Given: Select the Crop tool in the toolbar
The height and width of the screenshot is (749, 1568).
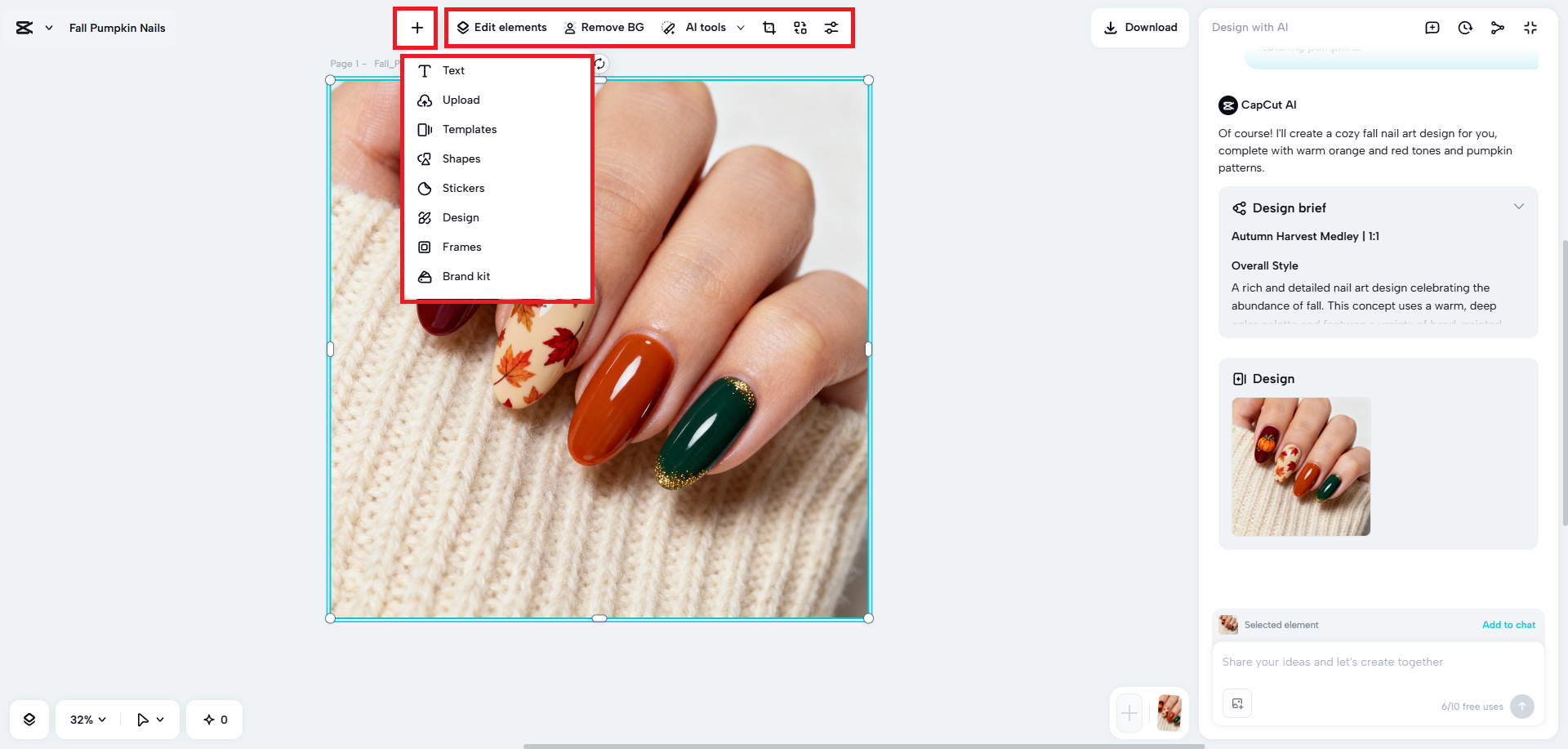Looking at the screenshot, I should (x=768, y=27).
